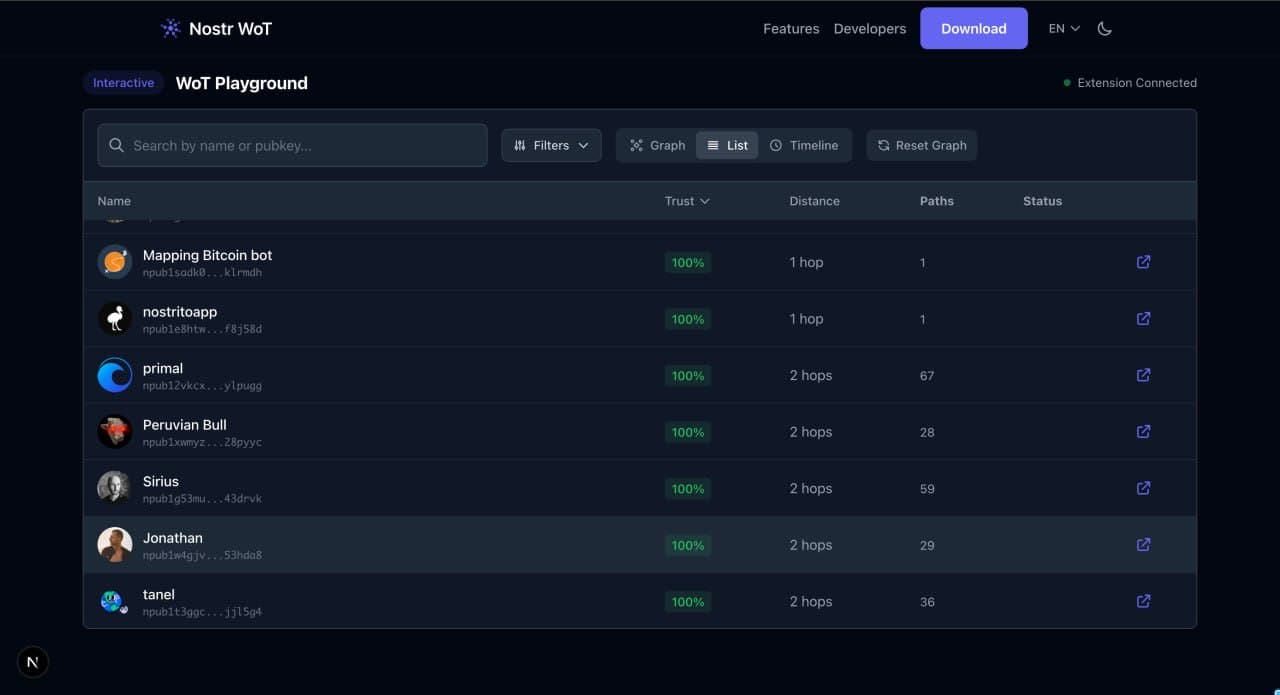Expand the EN language dropdown
This screenshot has height=695, width=1280.
click(x=1062, y=28)
